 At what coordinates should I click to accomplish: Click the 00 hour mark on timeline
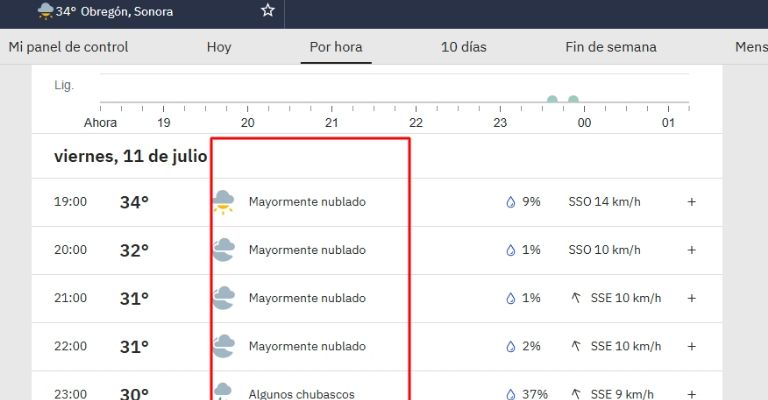(x=584, y=122)
